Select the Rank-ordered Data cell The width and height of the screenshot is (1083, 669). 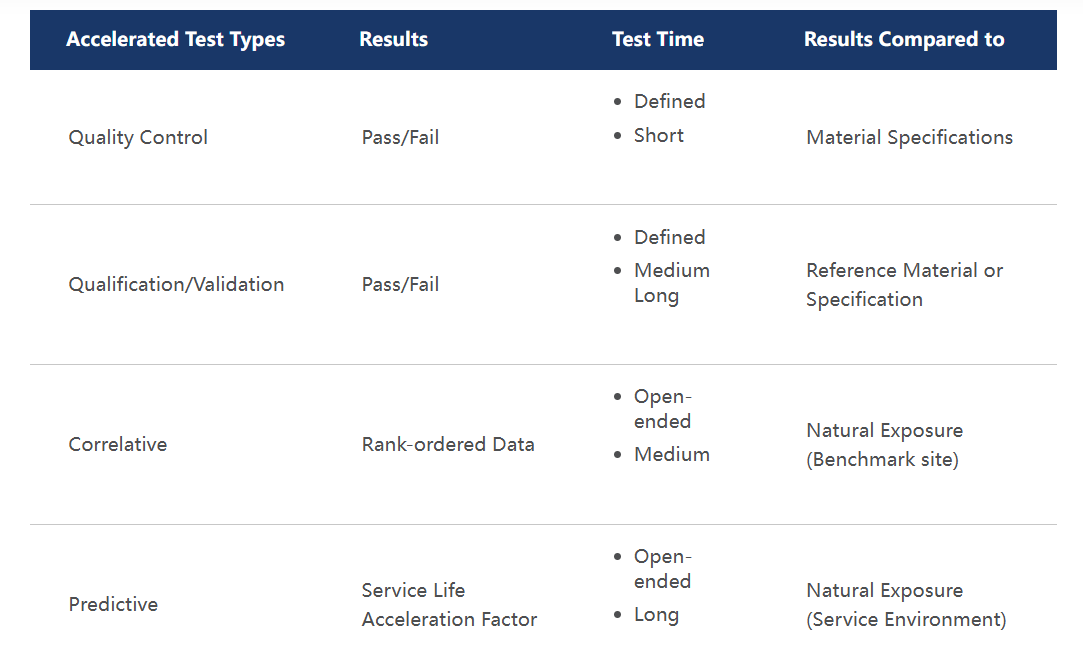pyautogui.click(x=448, y=444)
